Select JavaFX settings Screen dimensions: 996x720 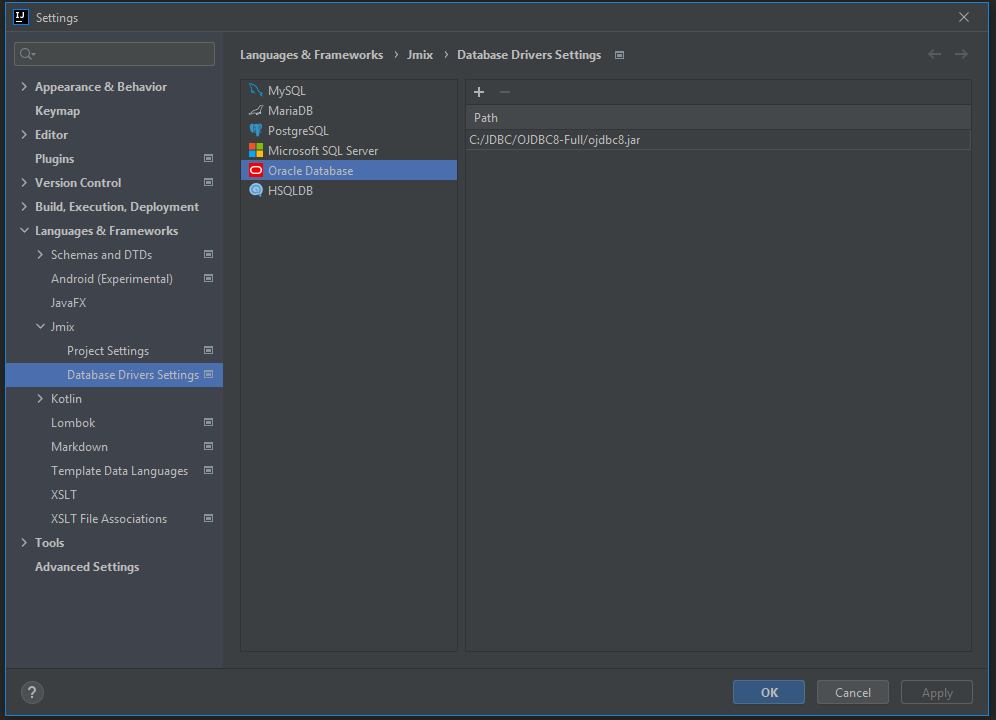click(69, 302)
